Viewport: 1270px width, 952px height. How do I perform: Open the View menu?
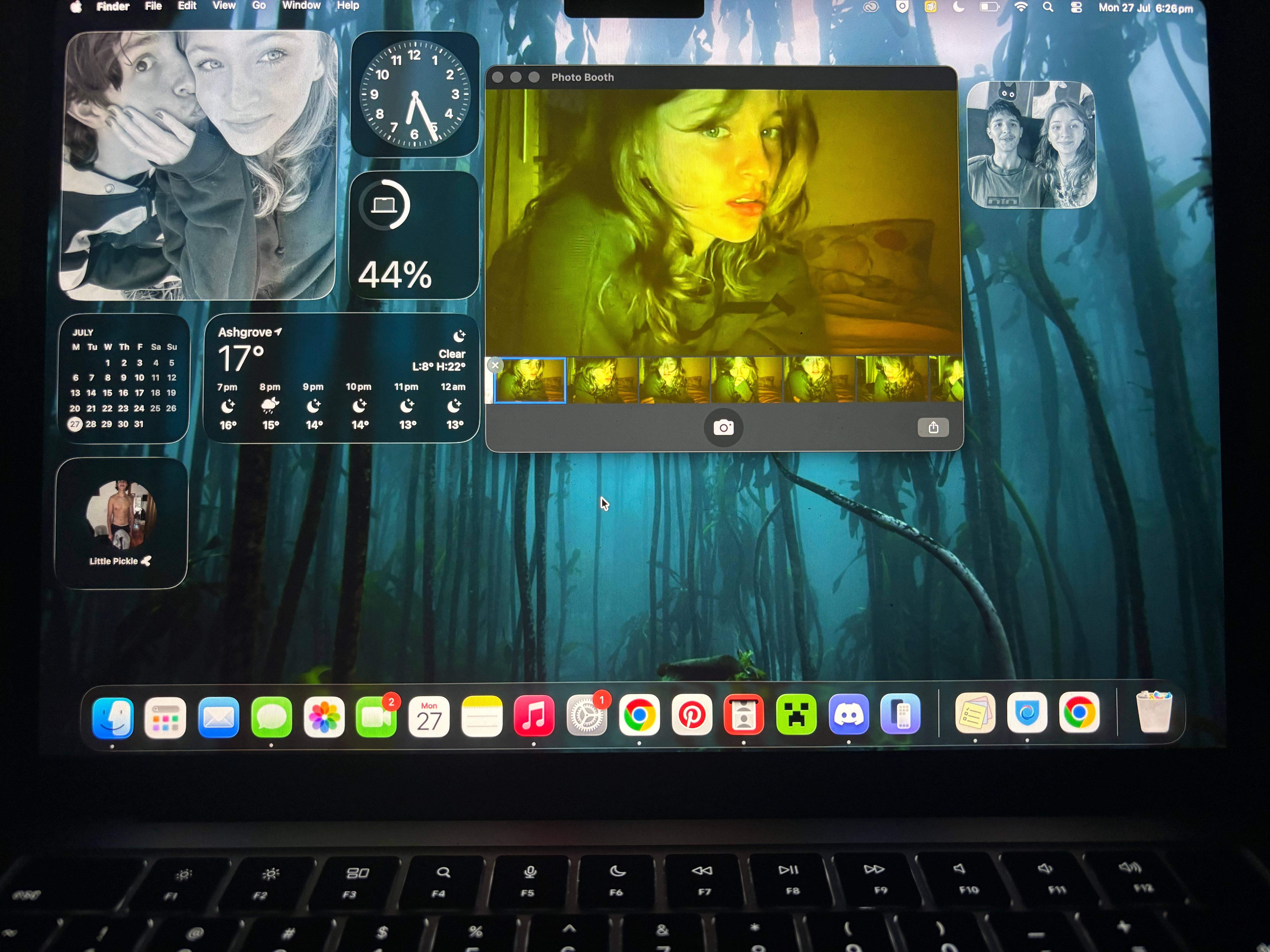coord(224,6)
